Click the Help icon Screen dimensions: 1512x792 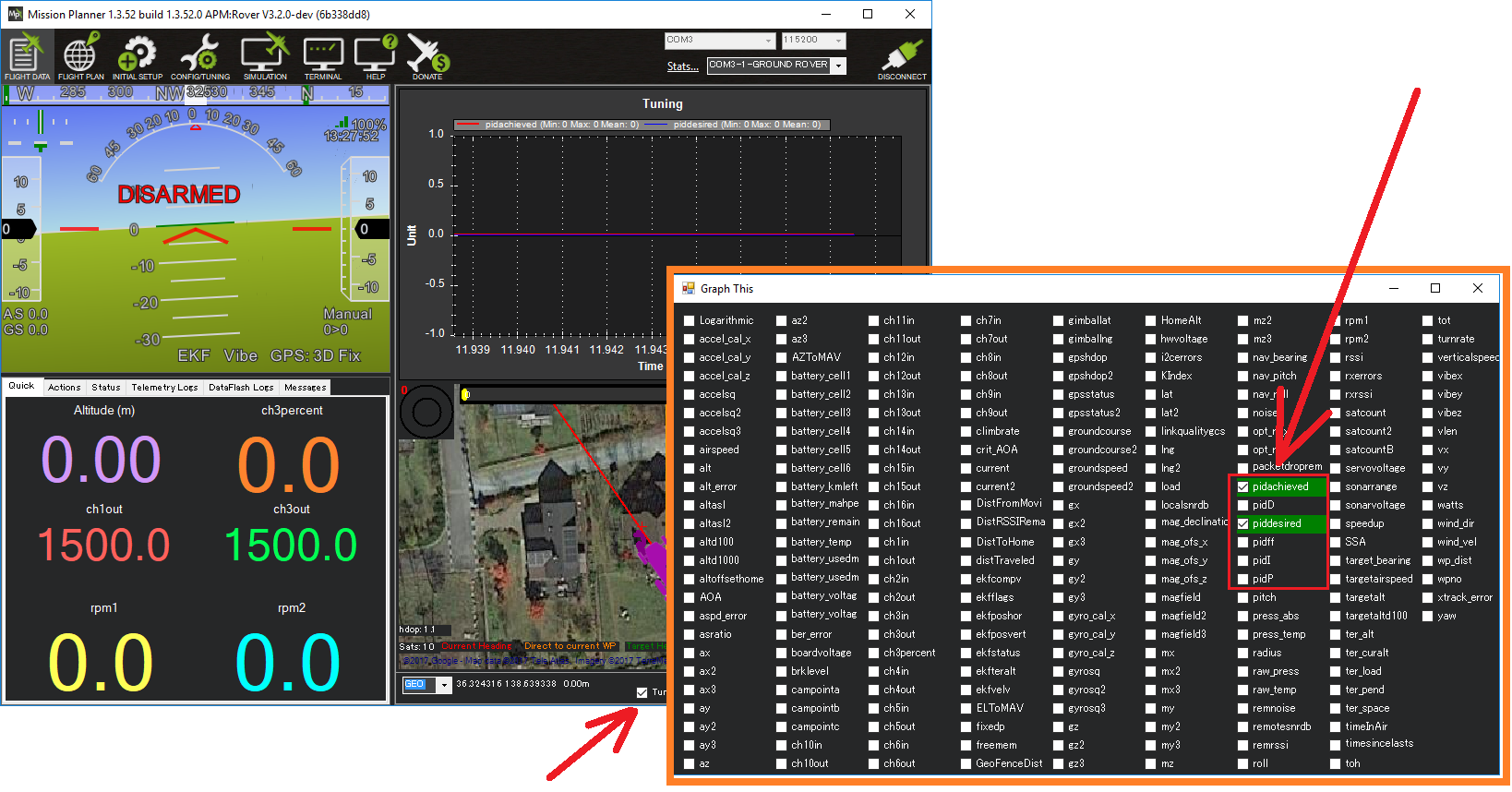(x=375, y=57)
